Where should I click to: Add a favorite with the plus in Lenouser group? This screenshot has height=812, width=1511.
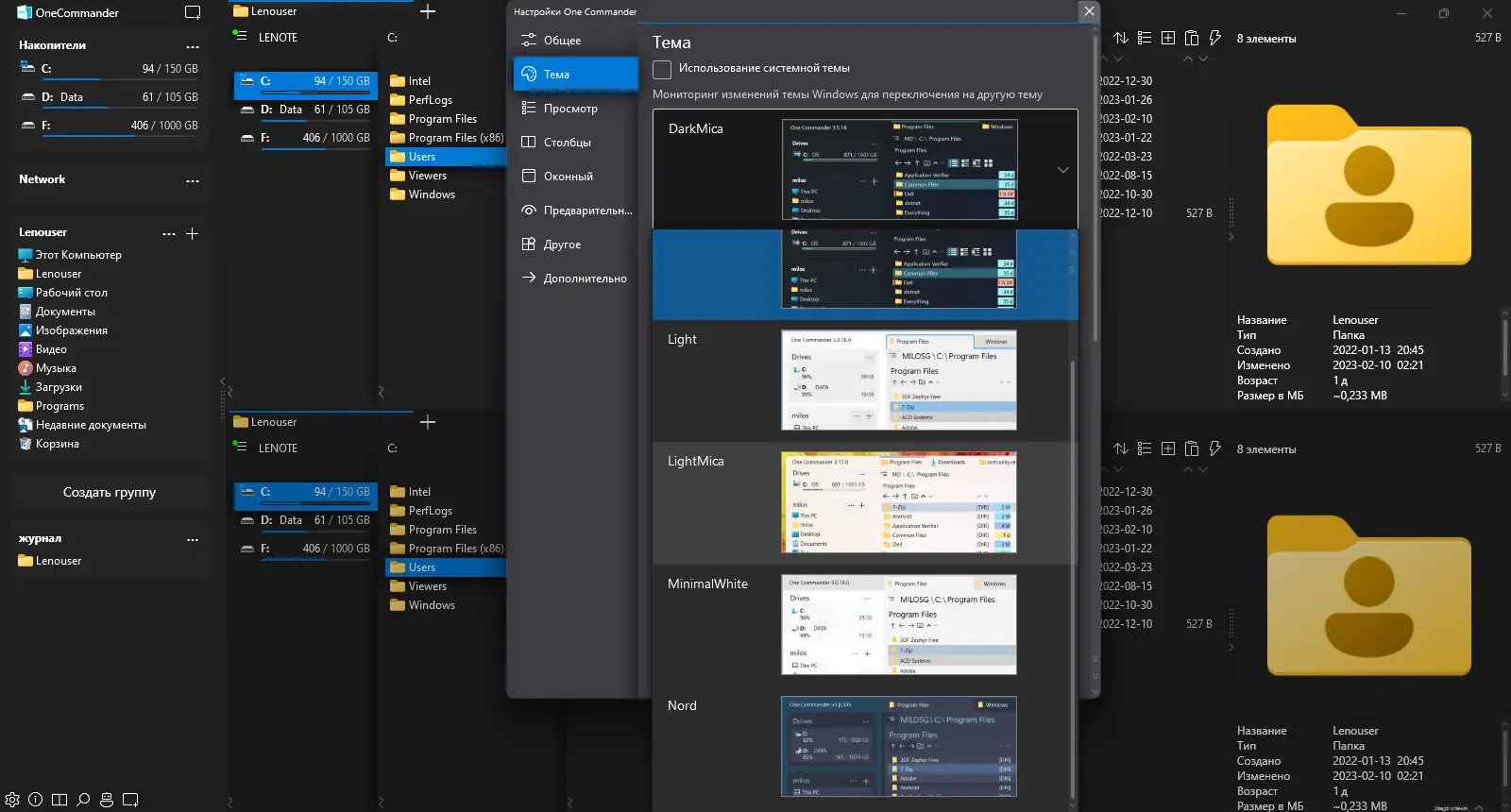pyautogui.click(x=193, y=233)
